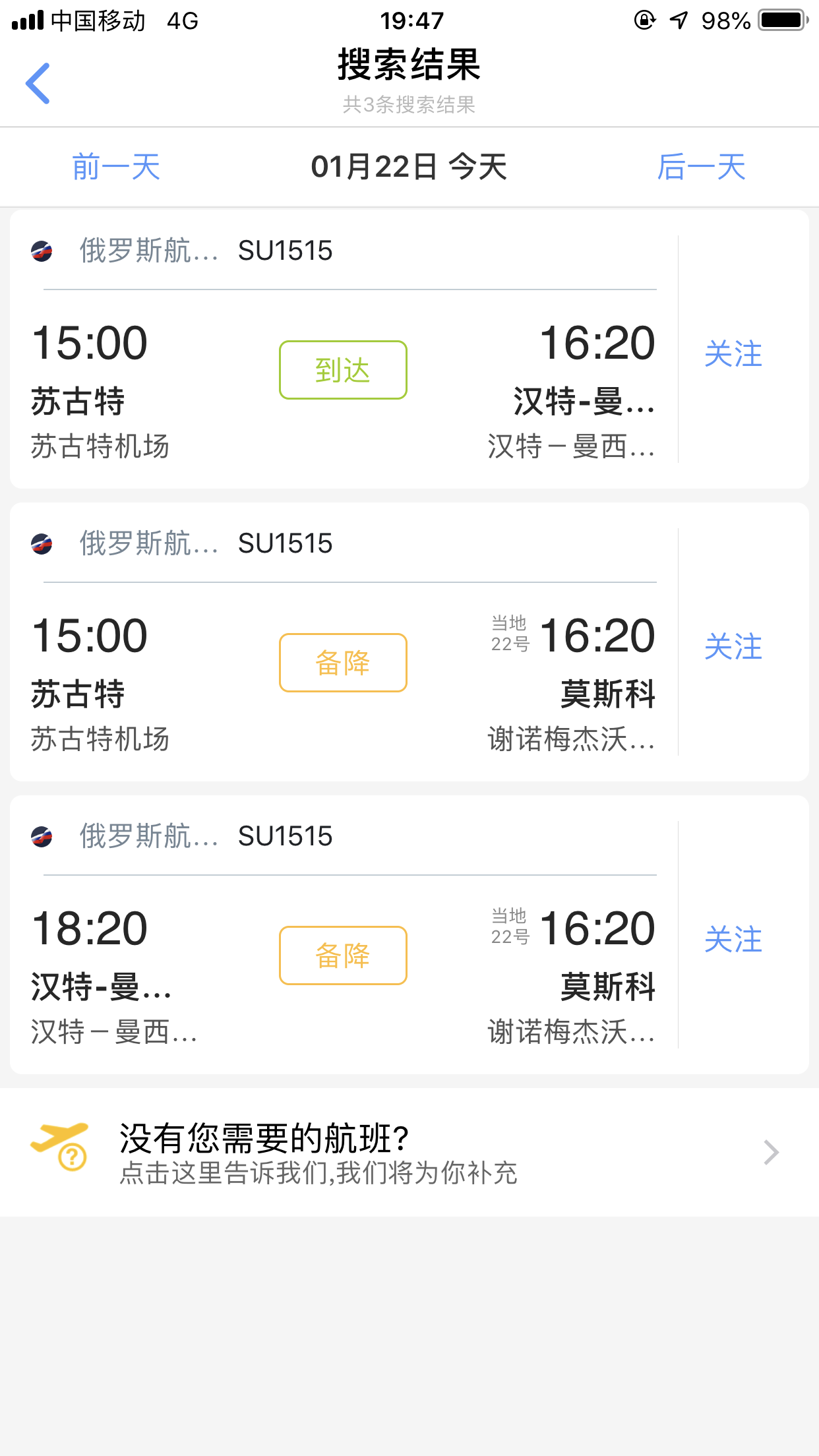
Task: Tap 备降 status on second flight card
Action: tap(343, 663)
